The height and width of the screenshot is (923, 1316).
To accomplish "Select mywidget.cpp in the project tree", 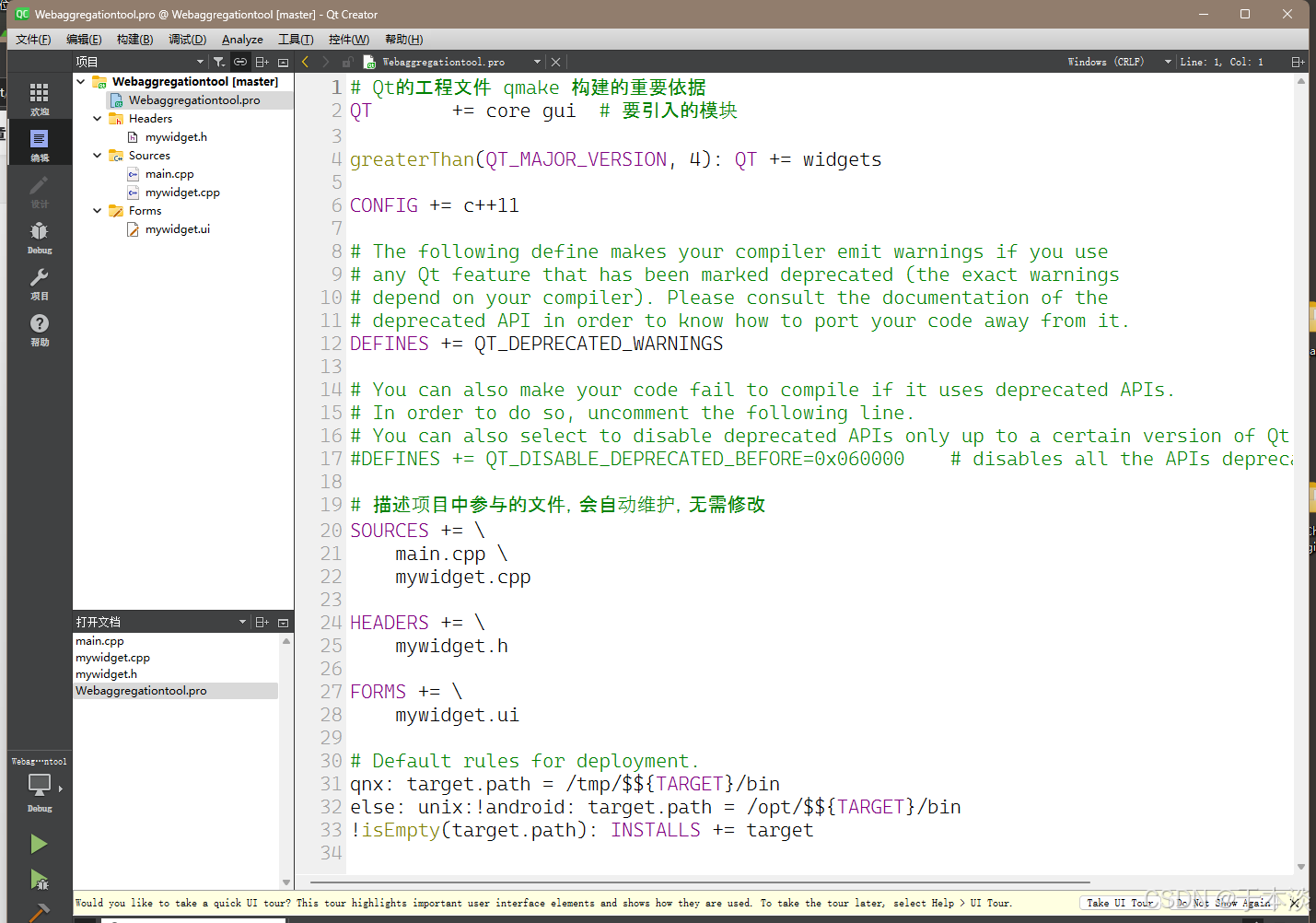I will (182, 192).
